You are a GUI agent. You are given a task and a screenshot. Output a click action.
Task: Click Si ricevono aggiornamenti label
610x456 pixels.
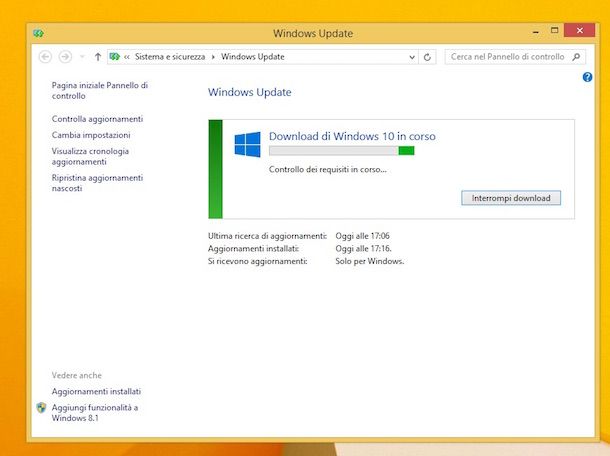click(258, 261)
